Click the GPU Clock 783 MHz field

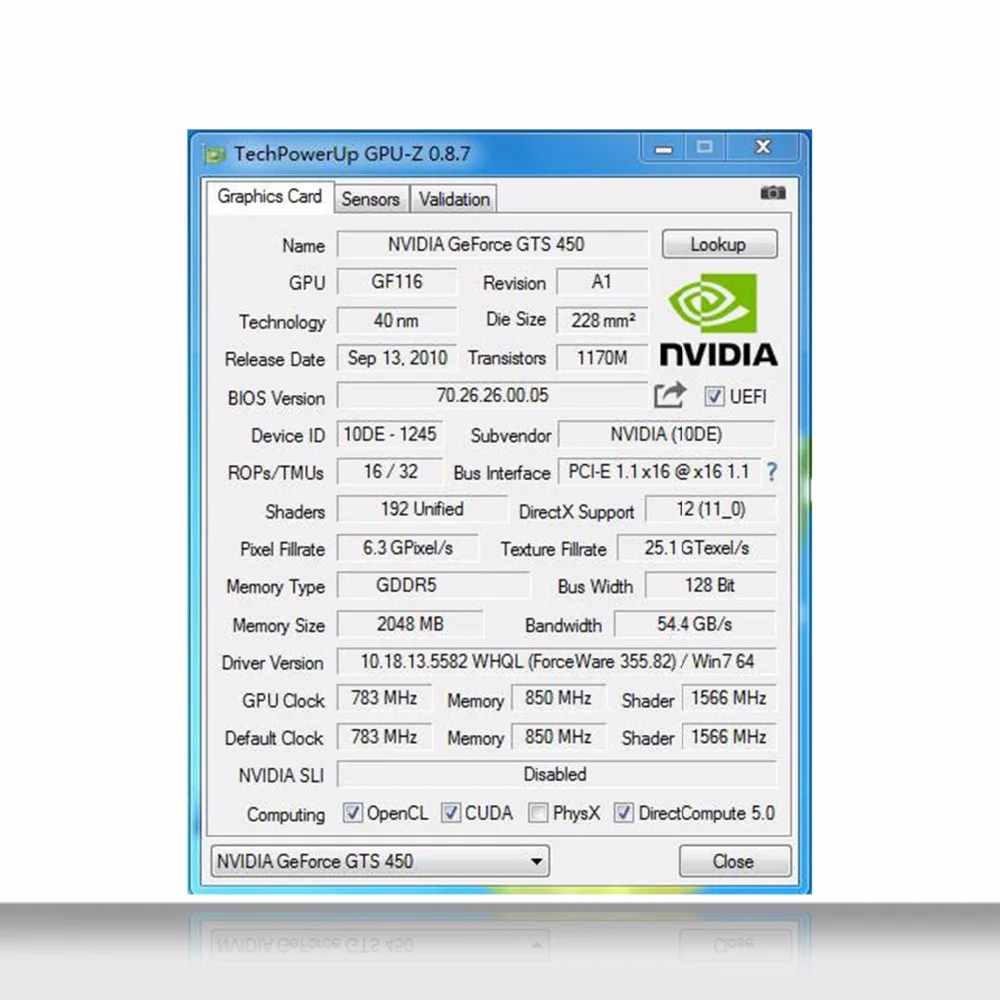click(384, 698)
